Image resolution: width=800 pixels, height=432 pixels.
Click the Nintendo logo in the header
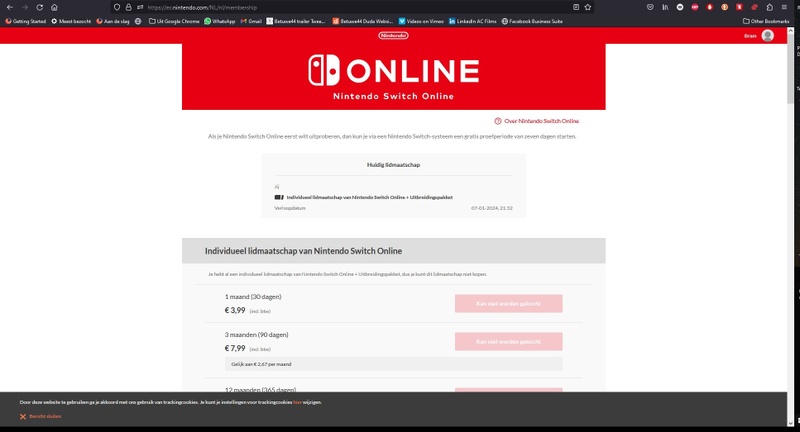pos(393,35)
